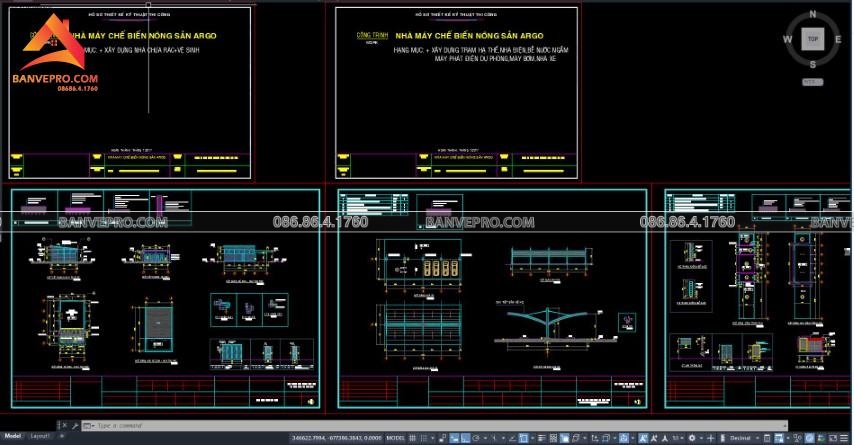Open command line customize wrench
The image size is (854, 445).
tap(75, 425)
